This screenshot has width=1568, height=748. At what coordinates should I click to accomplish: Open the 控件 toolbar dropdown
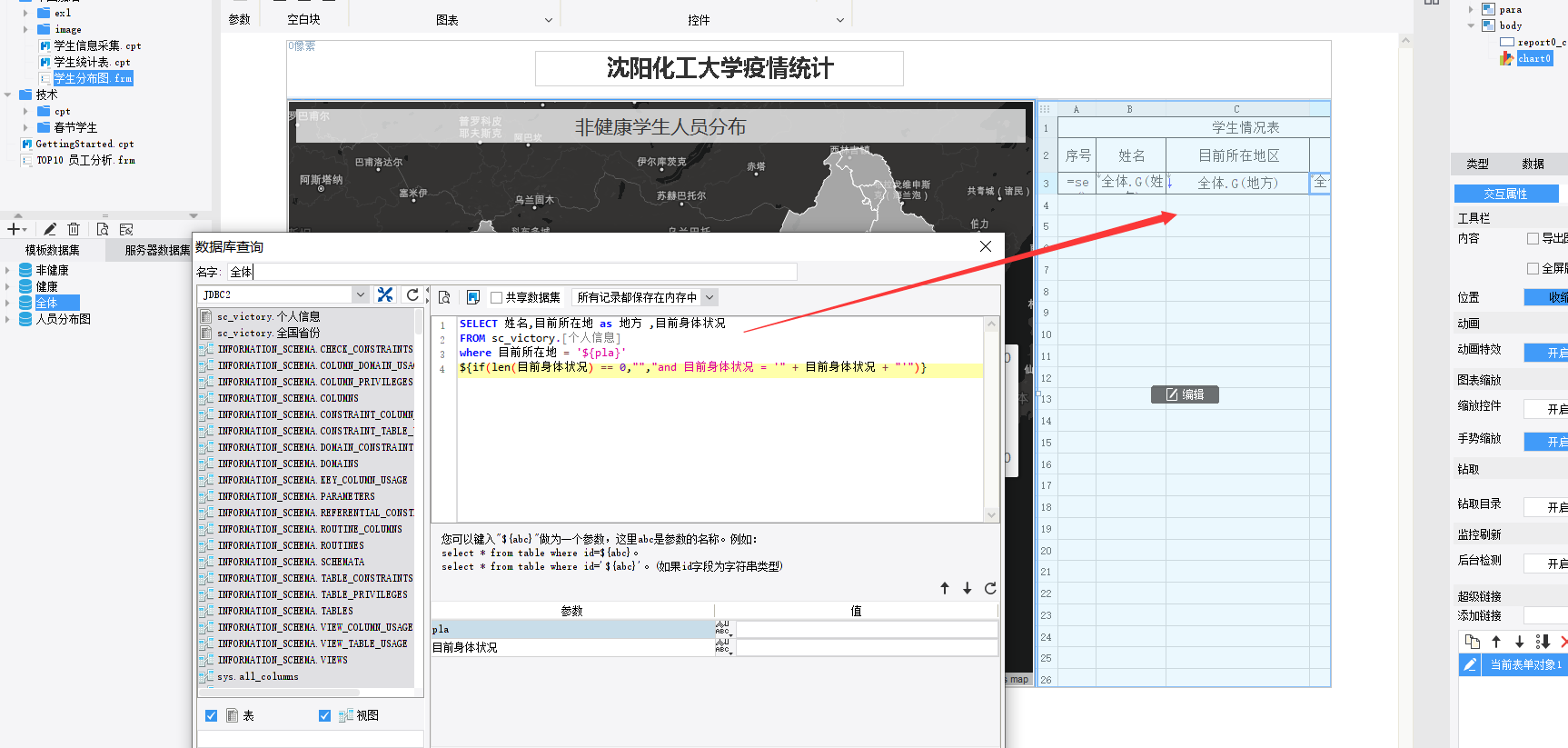[x=840, y=20]
